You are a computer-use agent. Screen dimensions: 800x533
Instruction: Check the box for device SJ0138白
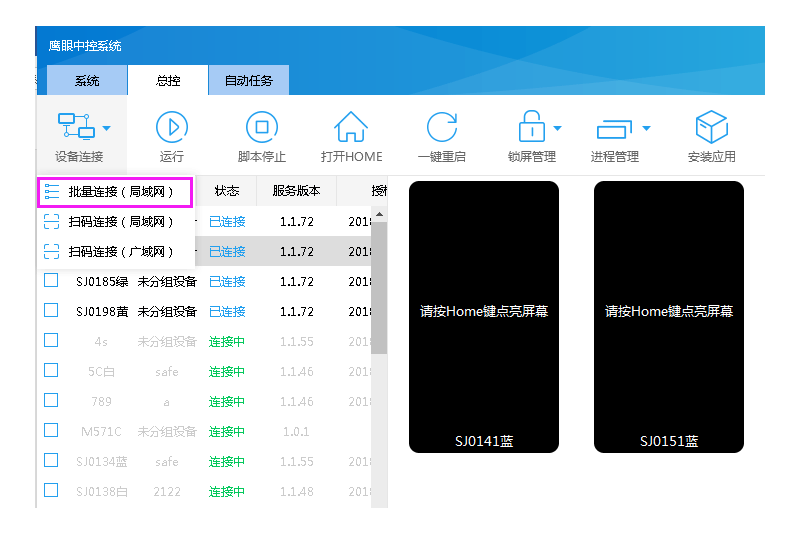tap(51, 490)
